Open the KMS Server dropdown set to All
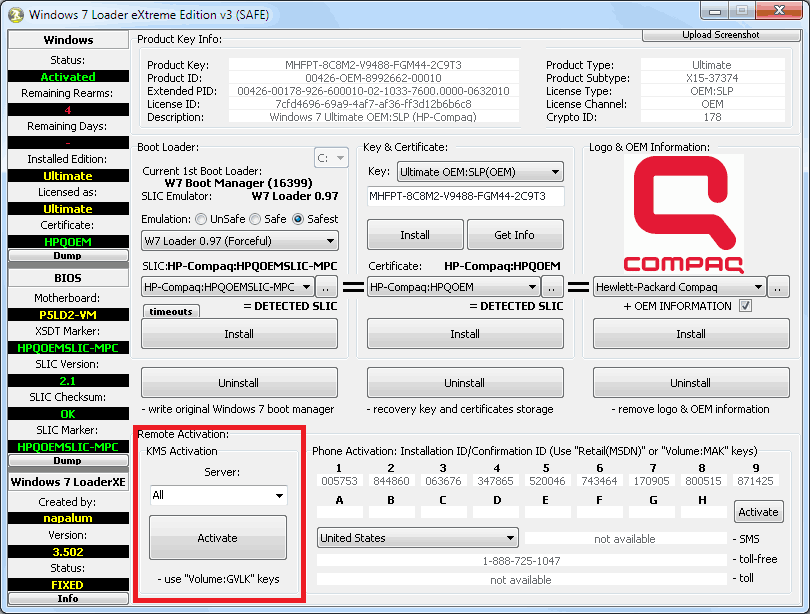Screen dimensions: 810x614 coord(218,495)
